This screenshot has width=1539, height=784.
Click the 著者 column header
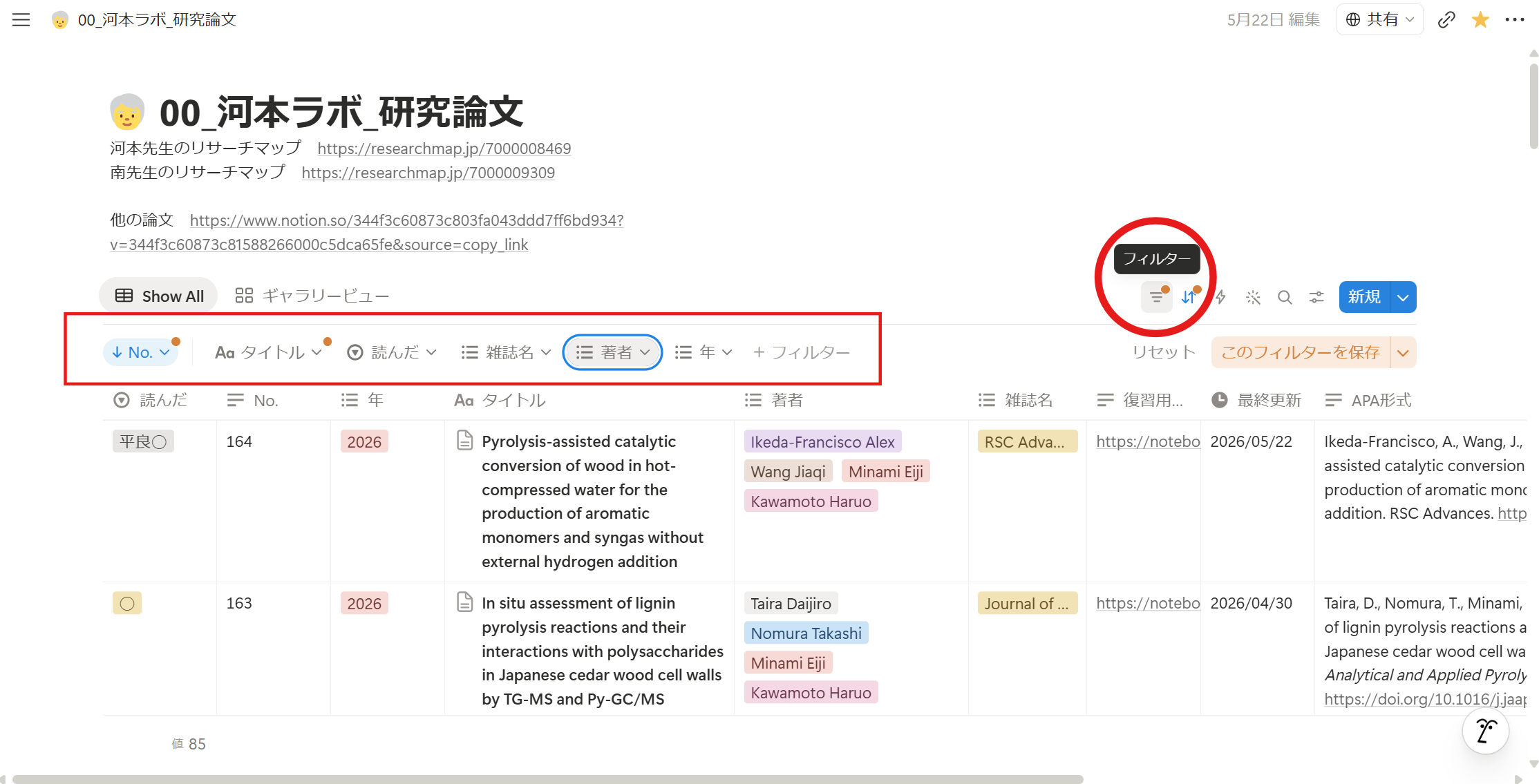774,401
